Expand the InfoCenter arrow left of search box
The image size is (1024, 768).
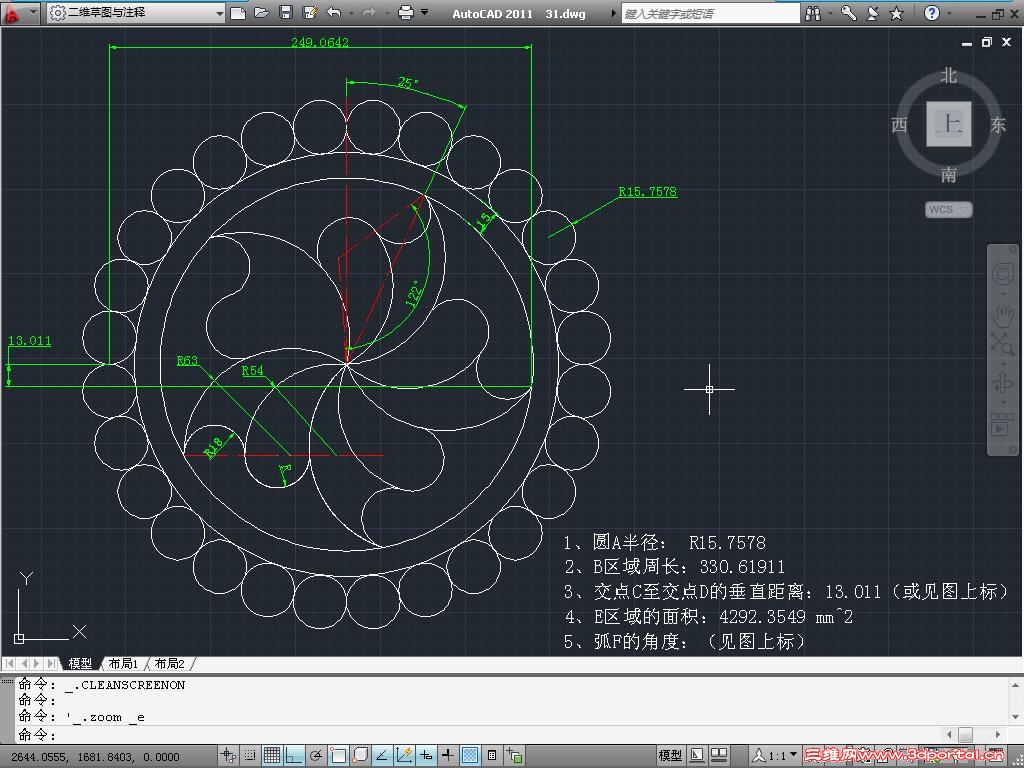(613, 13)
